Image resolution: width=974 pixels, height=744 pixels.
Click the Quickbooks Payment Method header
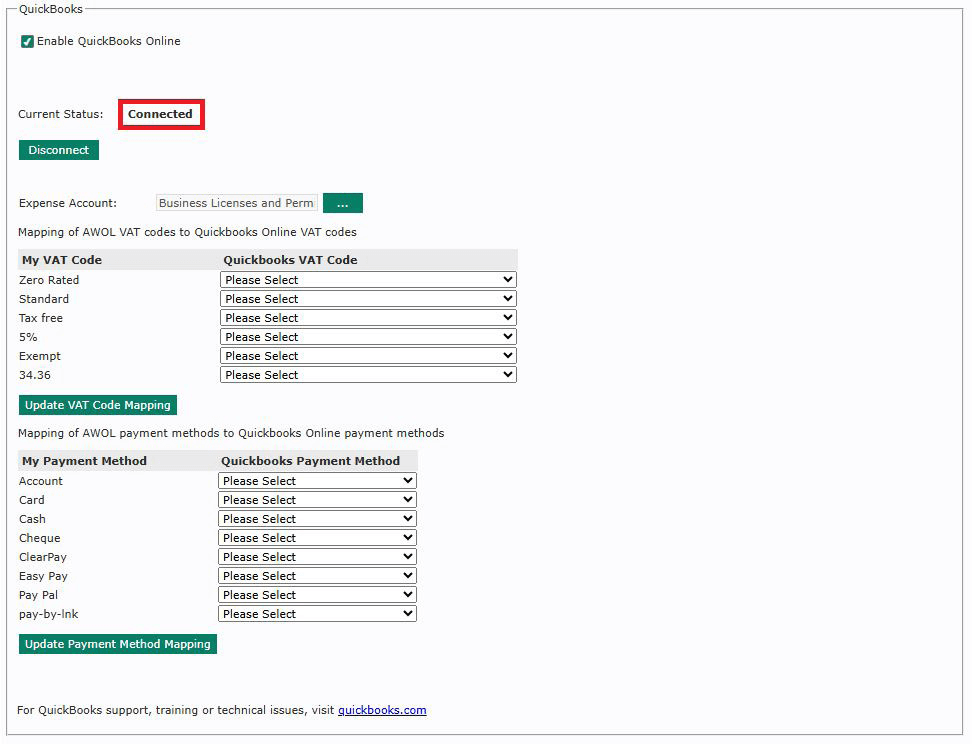coord(311,461)
